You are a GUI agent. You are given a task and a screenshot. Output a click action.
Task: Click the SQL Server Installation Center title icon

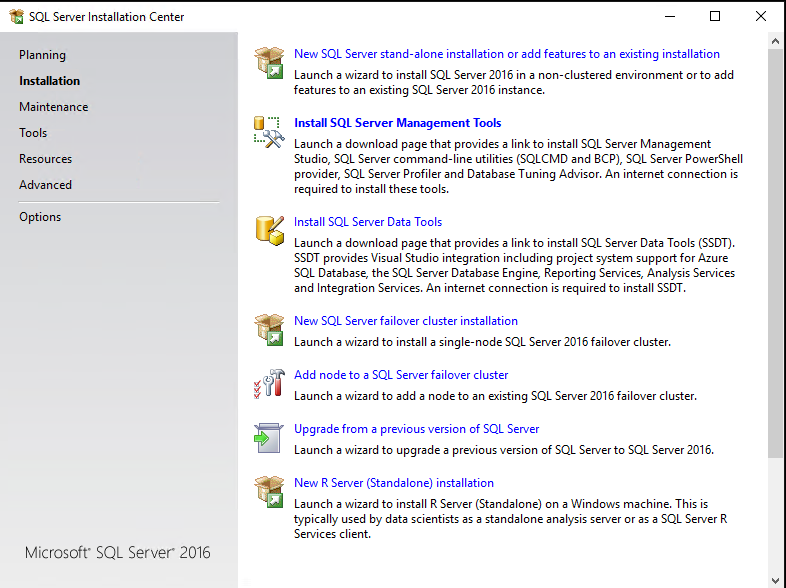[16, 17]
